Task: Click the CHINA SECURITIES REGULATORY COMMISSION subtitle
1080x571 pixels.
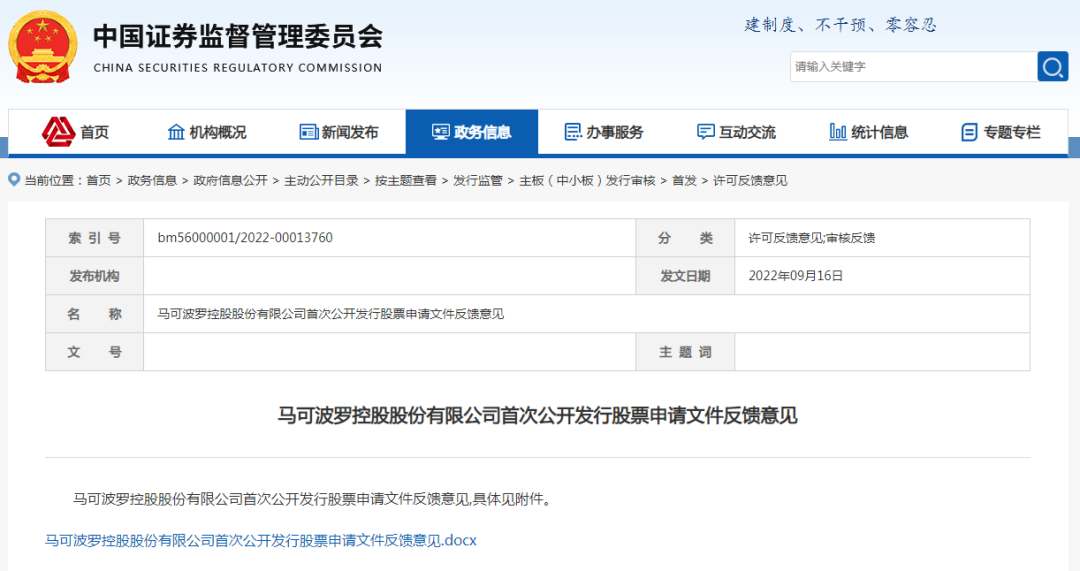Action: pyautogui.click(x=238, y=68)
